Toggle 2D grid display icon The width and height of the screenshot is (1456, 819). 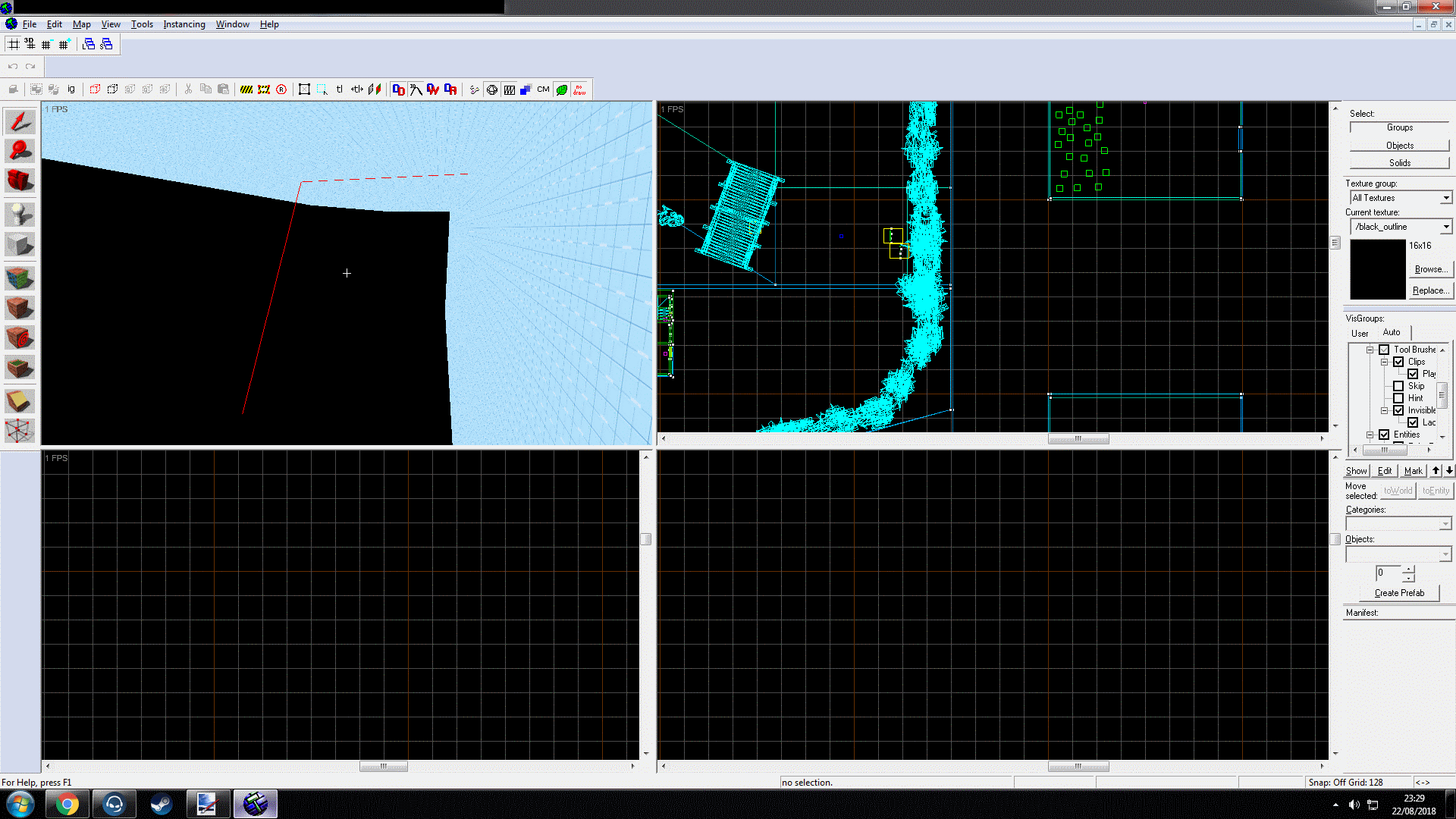(x=14, y=44)
